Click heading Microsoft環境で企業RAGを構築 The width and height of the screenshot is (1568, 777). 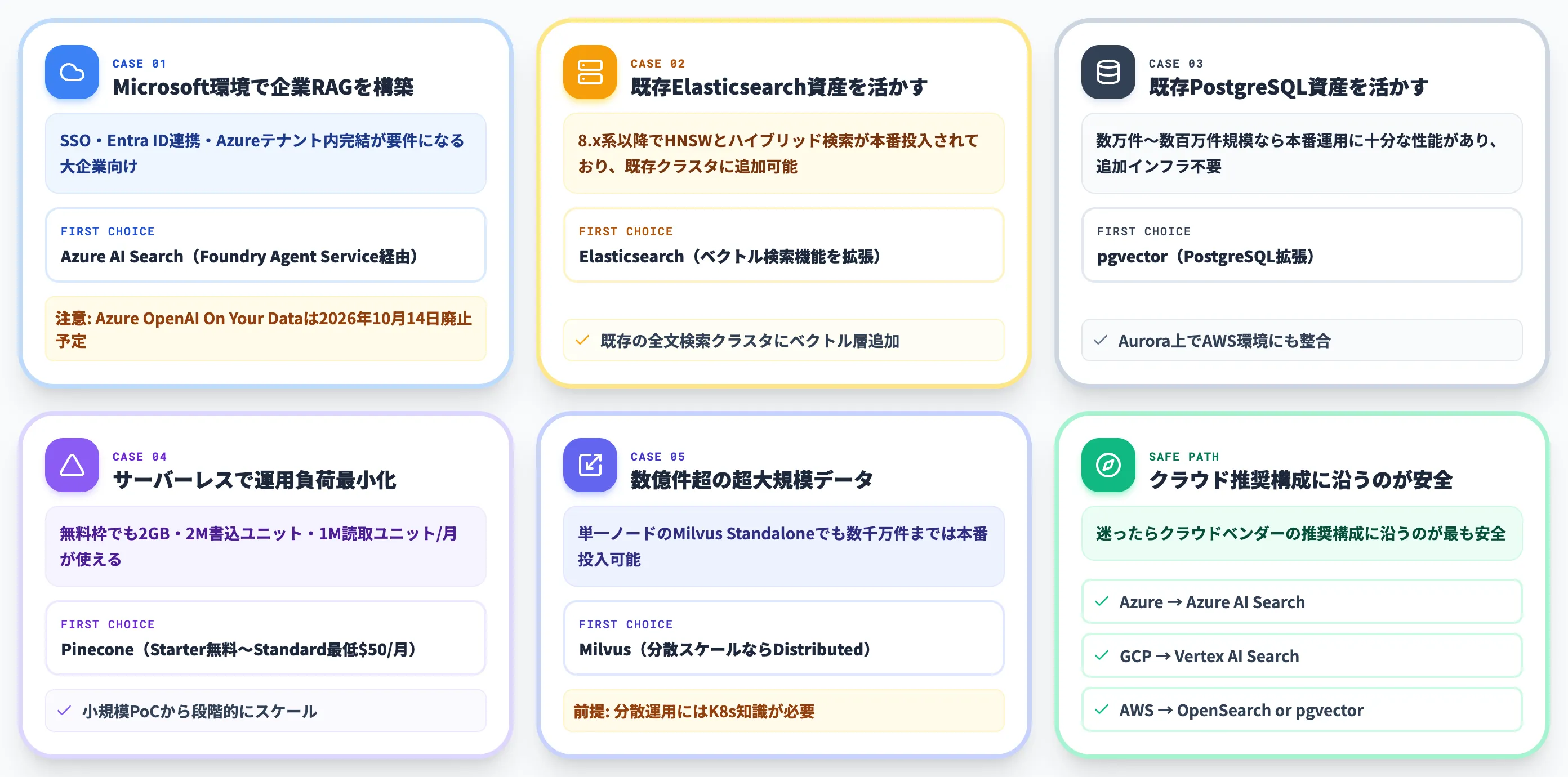tap(263, 87)
